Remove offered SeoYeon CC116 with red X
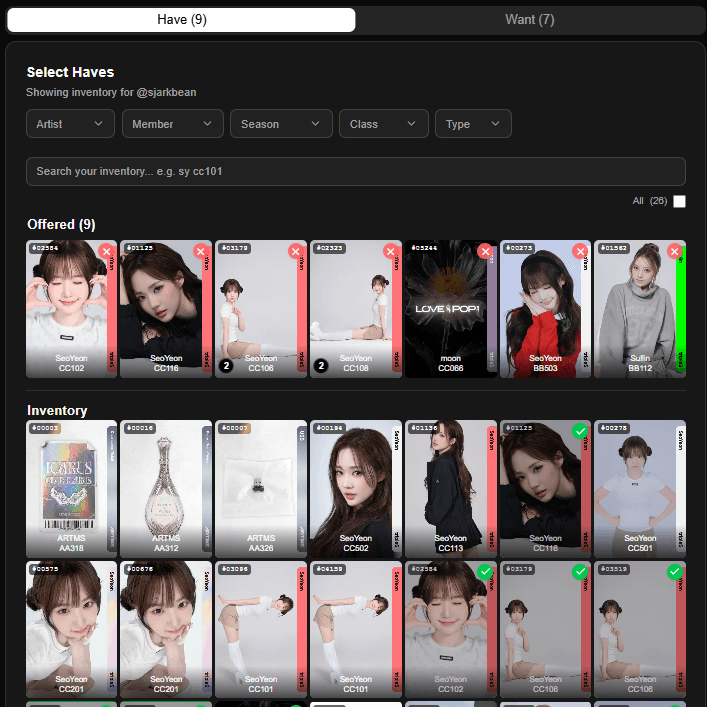707x707 pixels. tap(201, 251)
